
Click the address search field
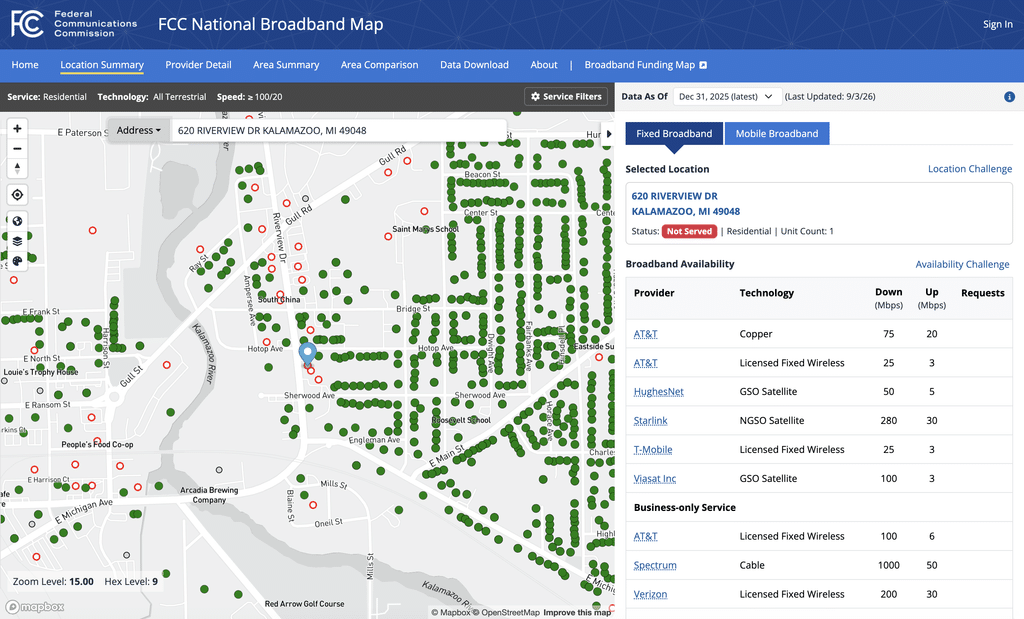pyautogui.click(x=338, y=131)
